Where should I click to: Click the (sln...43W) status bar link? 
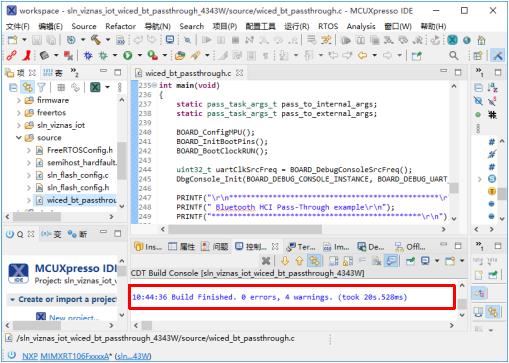pyautogui.click(x=133, y=356)
